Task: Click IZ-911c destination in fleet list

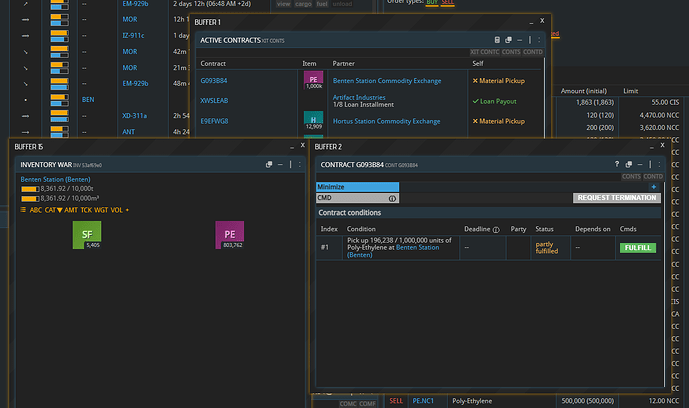Action: tap(133, 36)
